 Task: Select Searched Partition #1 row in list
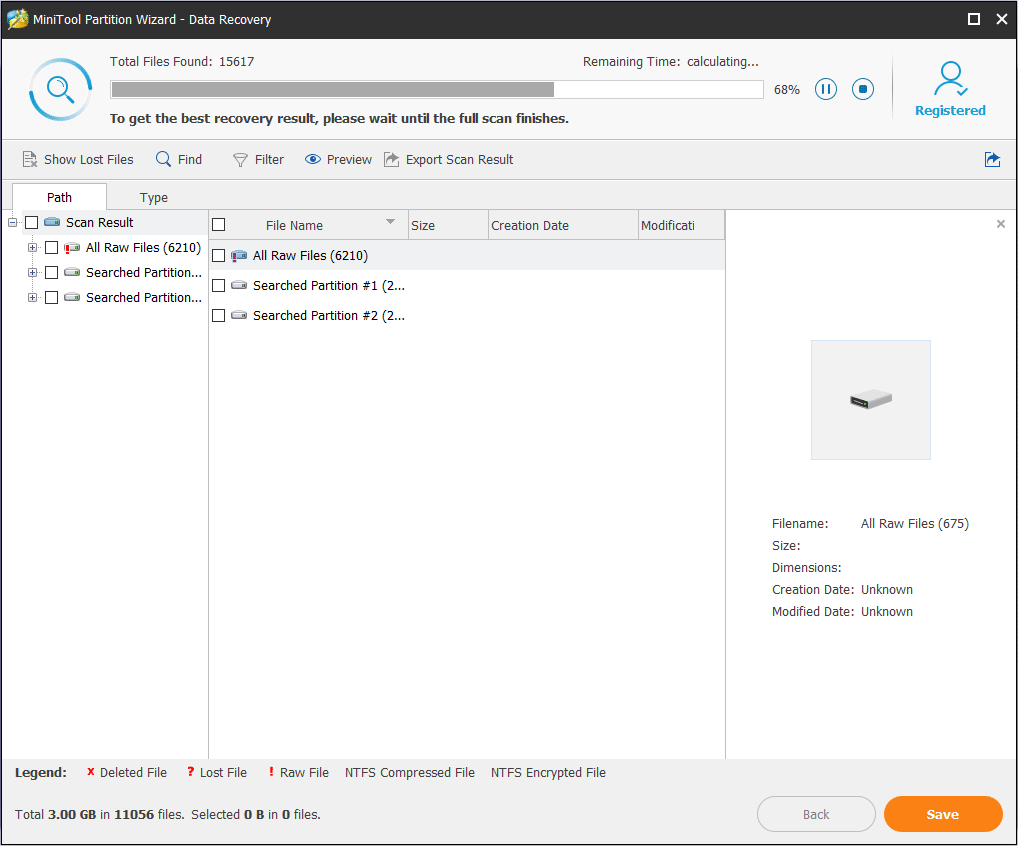pos(467,285)
